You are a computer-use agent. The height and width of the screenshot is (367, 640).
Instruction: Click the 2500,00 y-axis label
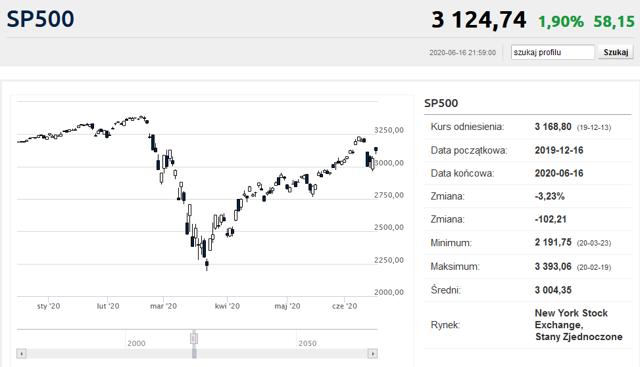point(389,227)
